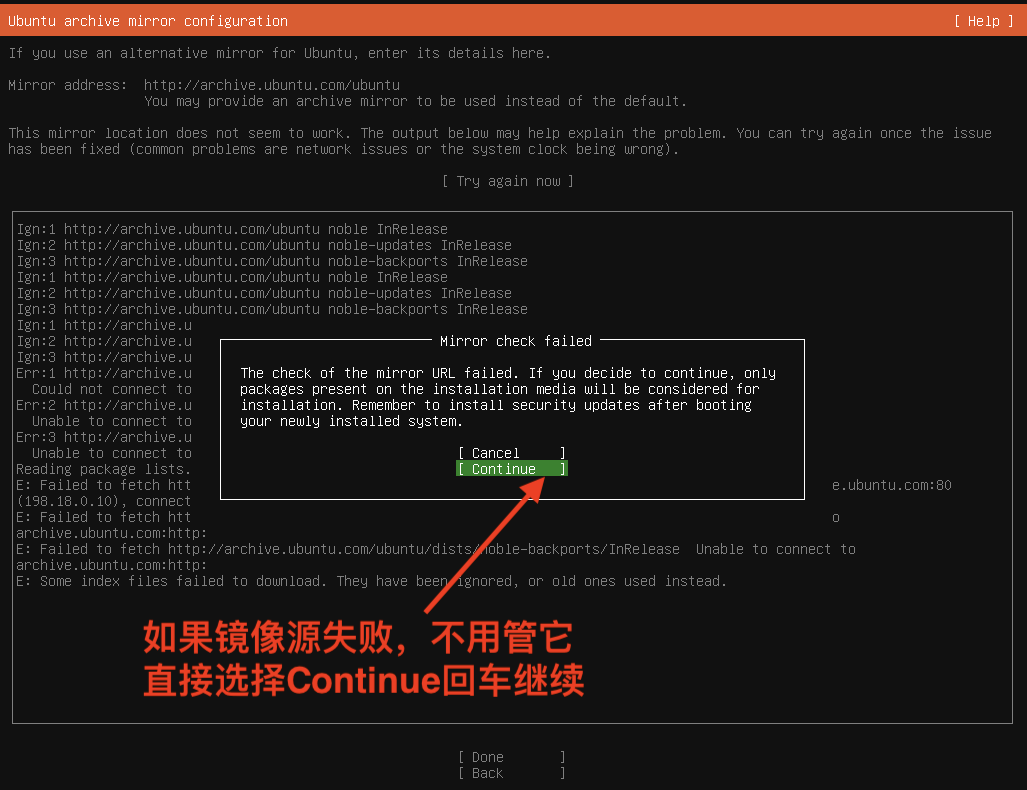The width and height of the screenshot is (1027, 790).
Task: Click the '(198.18.0.10), connect' log line
Action: tap(103, 501)
